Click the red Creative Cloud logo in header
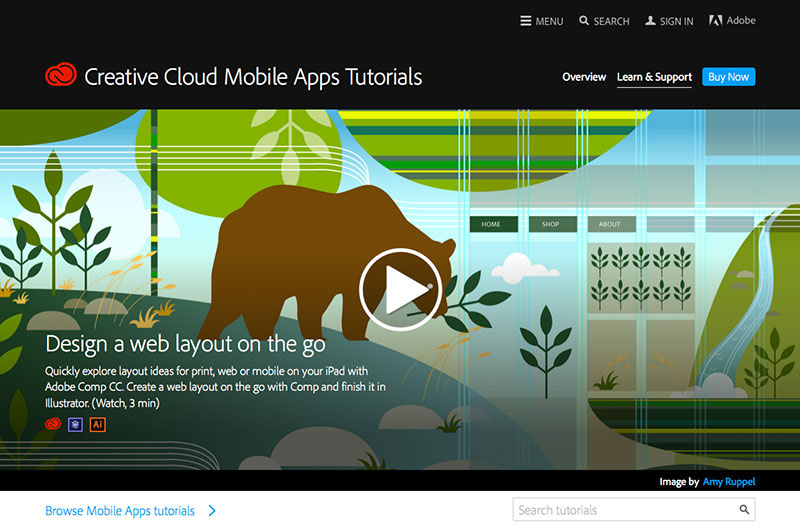This screenshot has height=527, width=800. [x=61, y=75]
